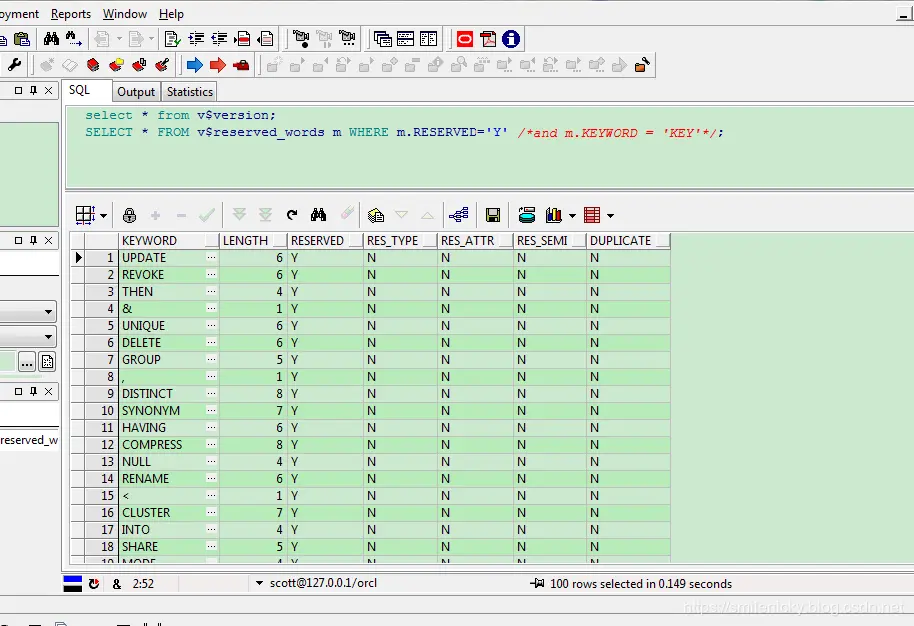This screenshot has width=914, height=626.
Task: Open the chart bar graph icon
Action: (554, 215)
